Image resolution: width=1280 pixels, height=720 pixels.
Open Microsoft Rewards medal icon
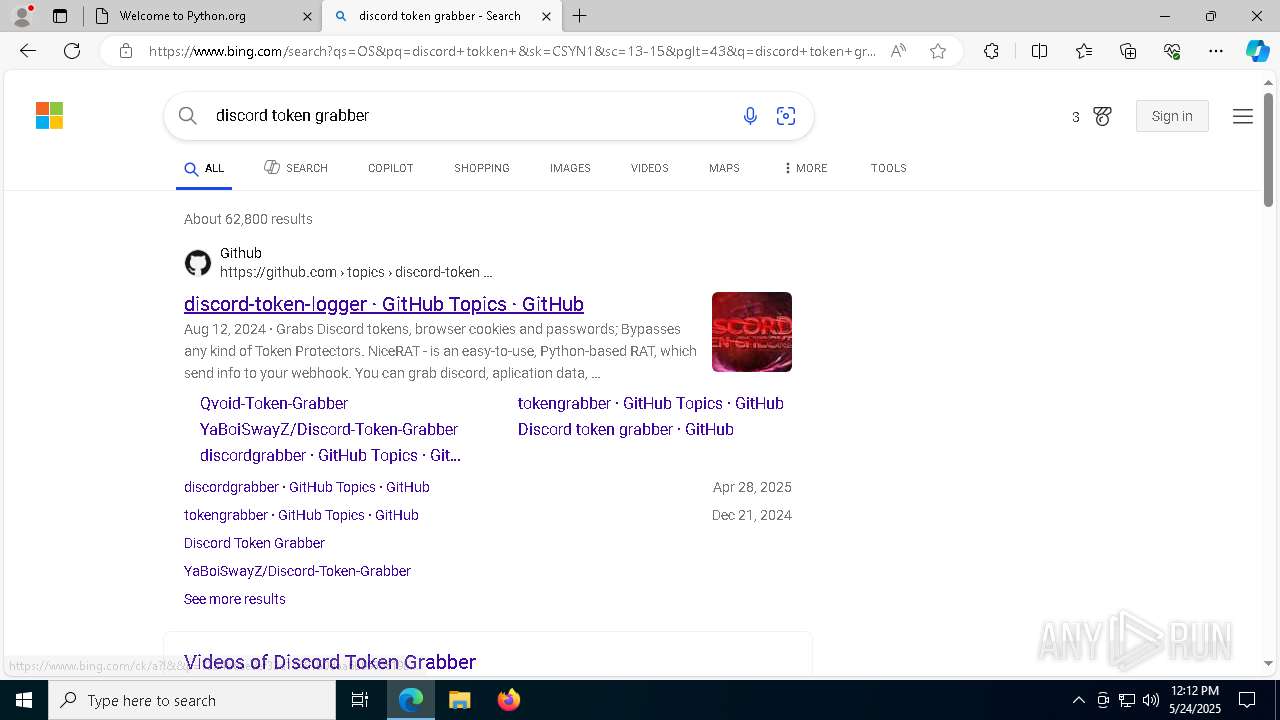tap(1102, 116)
